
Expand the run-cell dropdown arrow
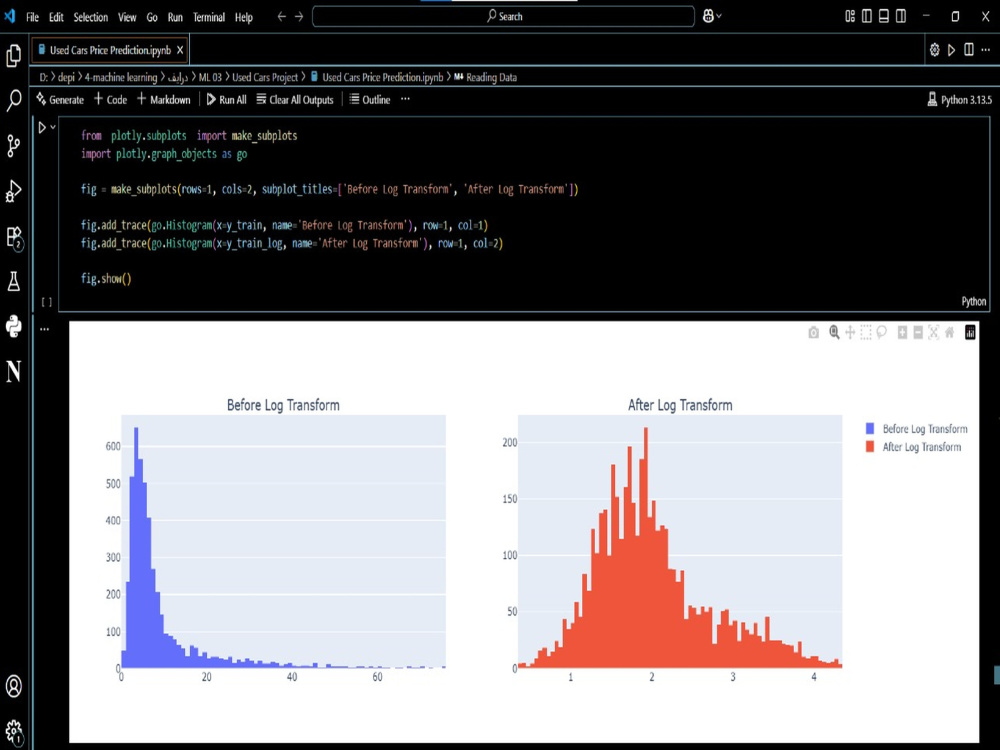pos(54,128)
